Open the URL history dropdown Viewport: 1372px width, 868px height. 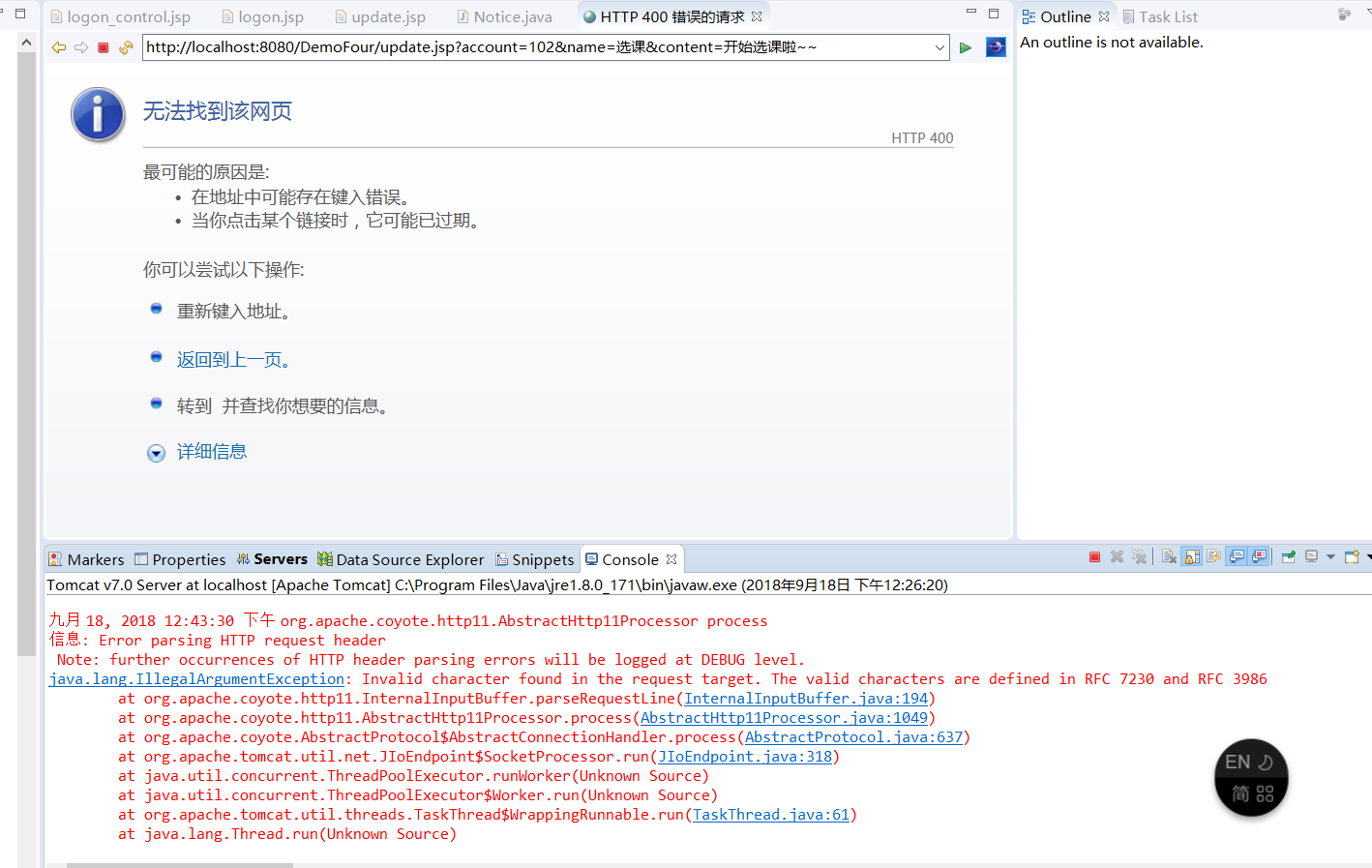pyautogui.click(x=940, y=47)
